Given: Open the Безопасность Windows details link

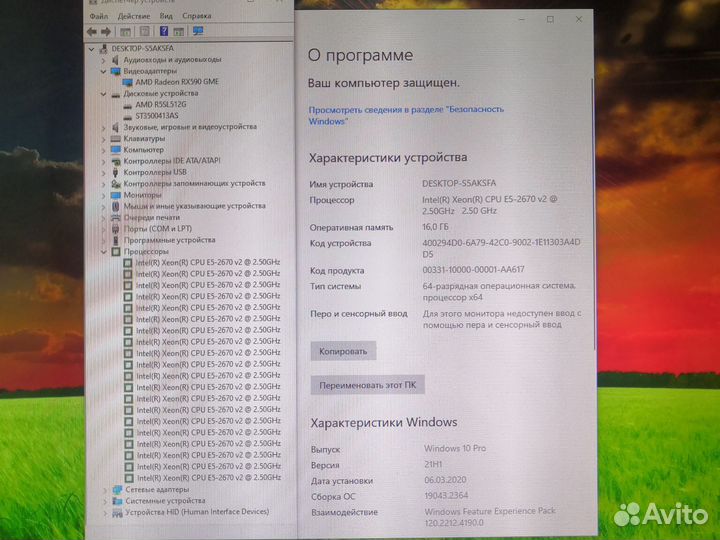Looking at the screenshot, I should pyautogui.click(x=406, y=116).
